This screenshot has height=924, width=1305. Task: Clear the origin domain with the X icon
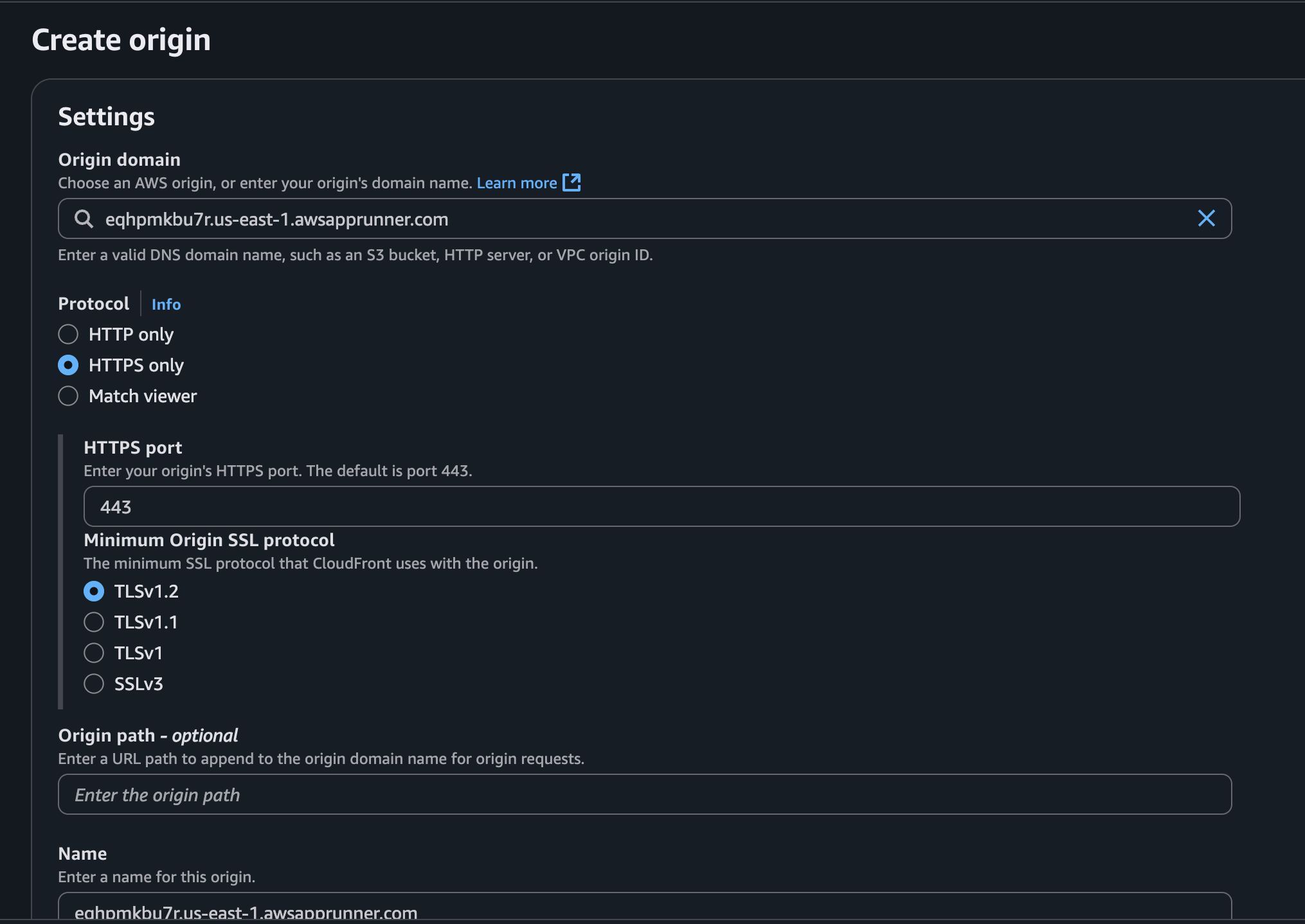point(1207,218)
